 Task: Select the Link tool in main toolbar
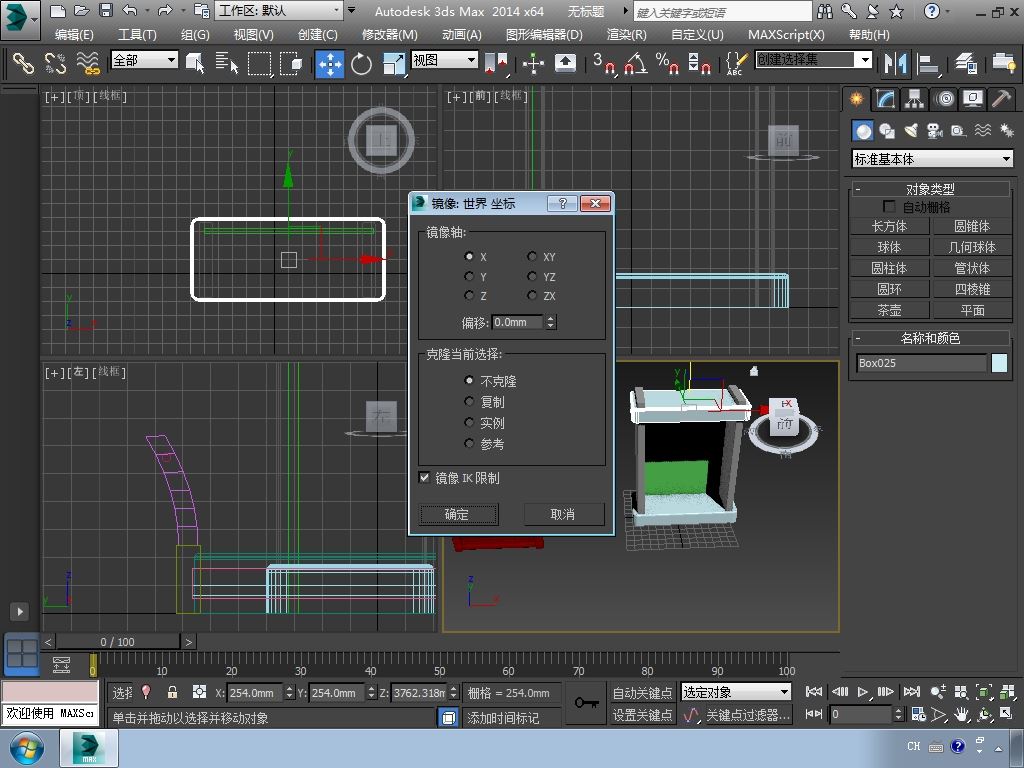(x=23, y=63)
